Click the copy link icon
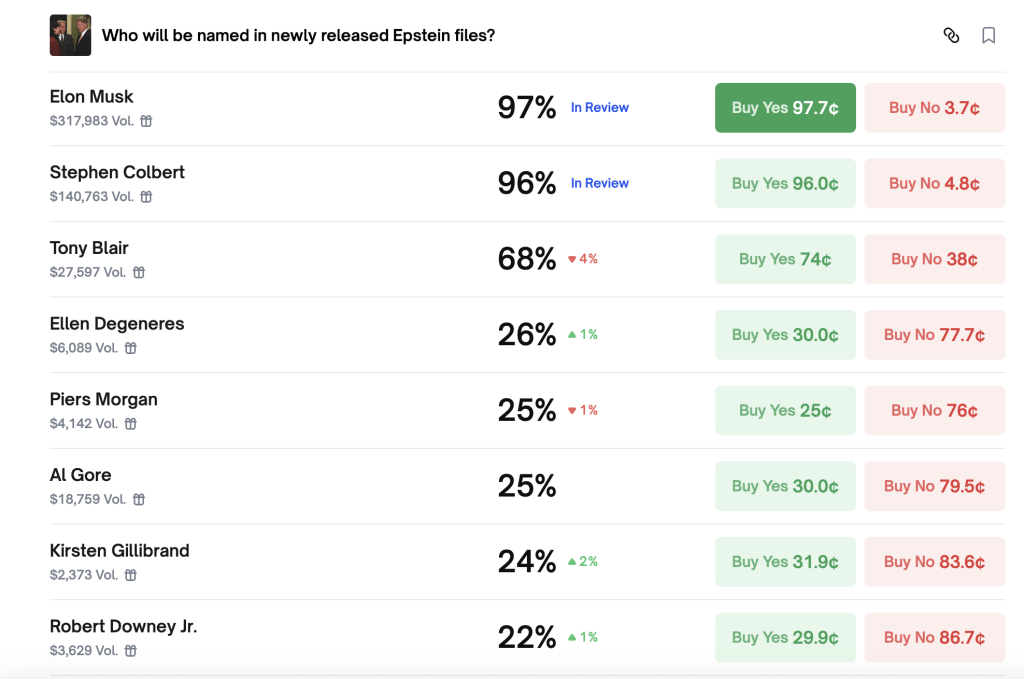 pyautogui.click(x=951, y=36)
